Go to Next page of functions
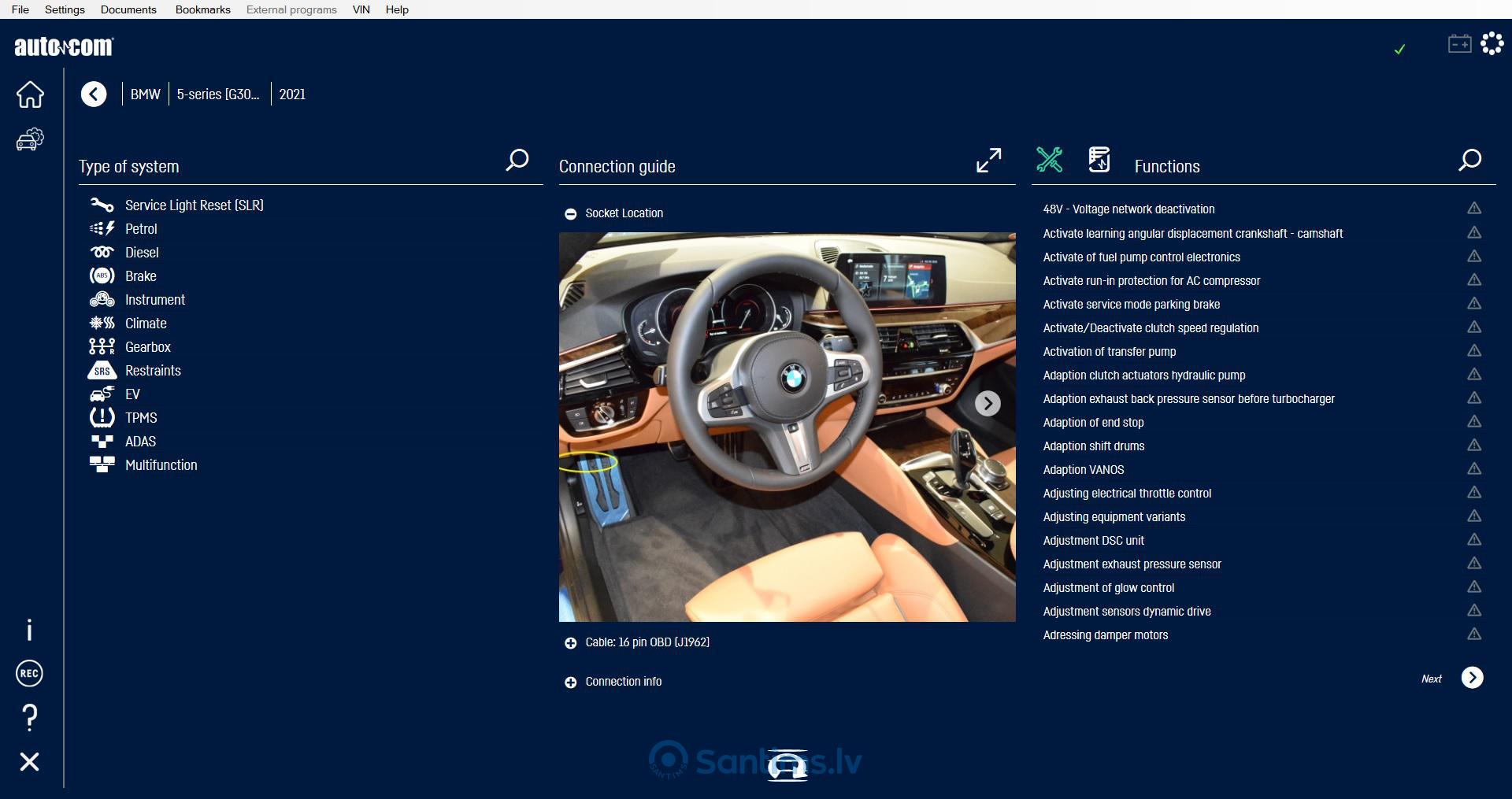The width and height of the screenshot is (1512, 799). [x=1472, y=678]
